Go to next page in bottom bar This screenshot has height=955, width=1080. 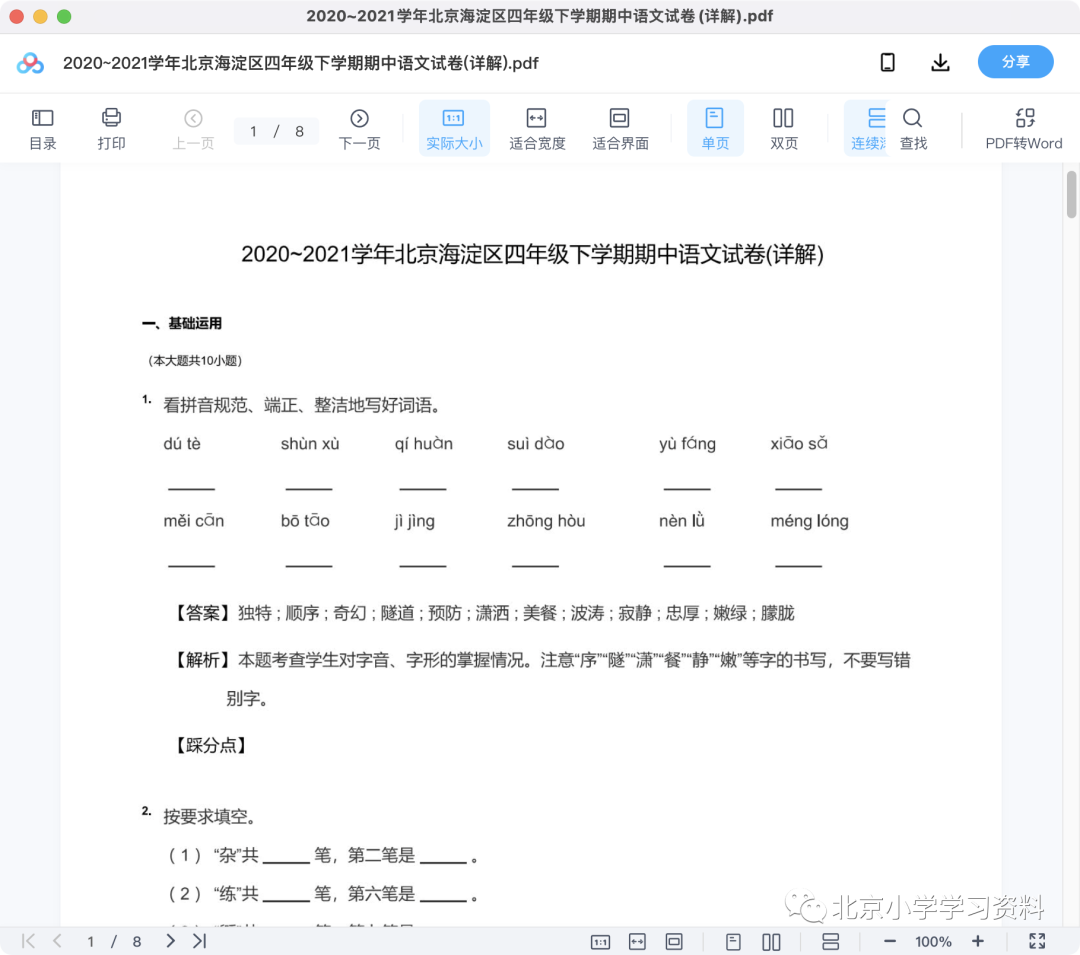(170, 941)
